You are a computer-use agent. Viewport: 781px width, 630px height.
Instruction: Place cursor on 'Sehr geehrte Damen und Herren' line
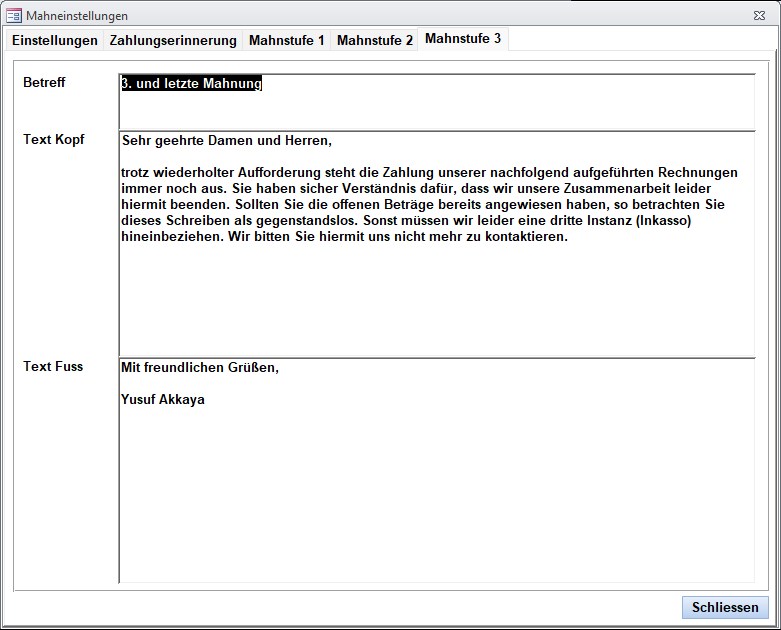pyautogui.click(x=226, y=140)
